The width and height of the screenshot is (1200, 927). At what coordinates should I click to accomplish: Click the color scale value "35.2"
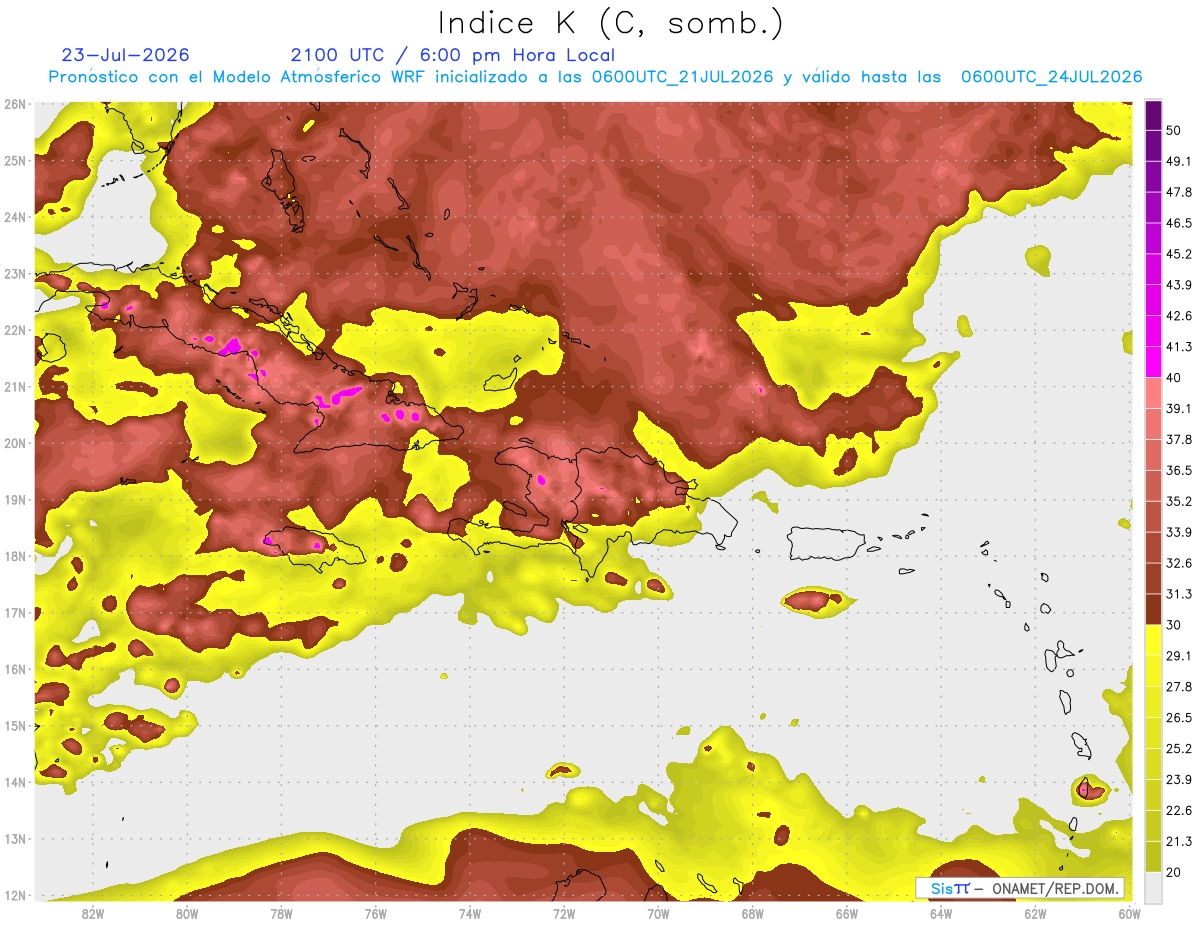pos(1179,501)
